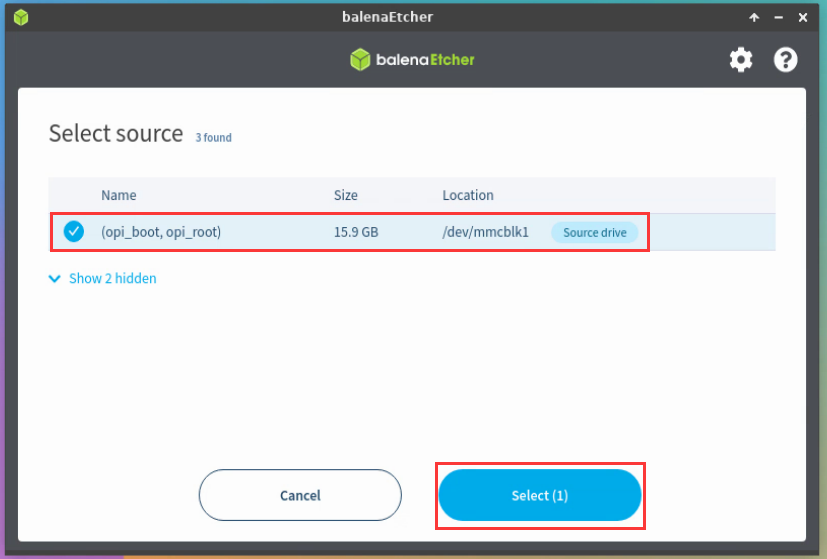This screenshot has width=827, height=559.
Task: Click the 'Source drive' badge
Action: click(594, 233)
